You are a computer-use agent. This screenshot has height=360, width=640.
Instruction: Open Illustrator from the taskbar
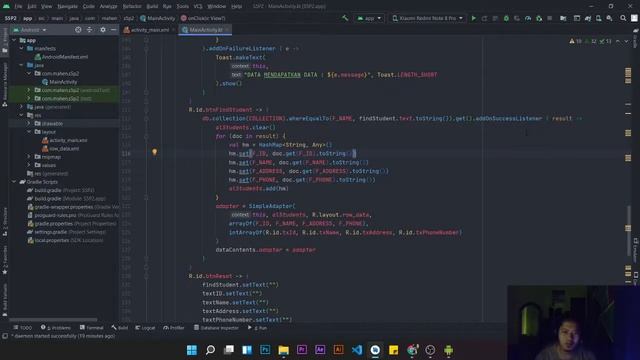[338, 350]
